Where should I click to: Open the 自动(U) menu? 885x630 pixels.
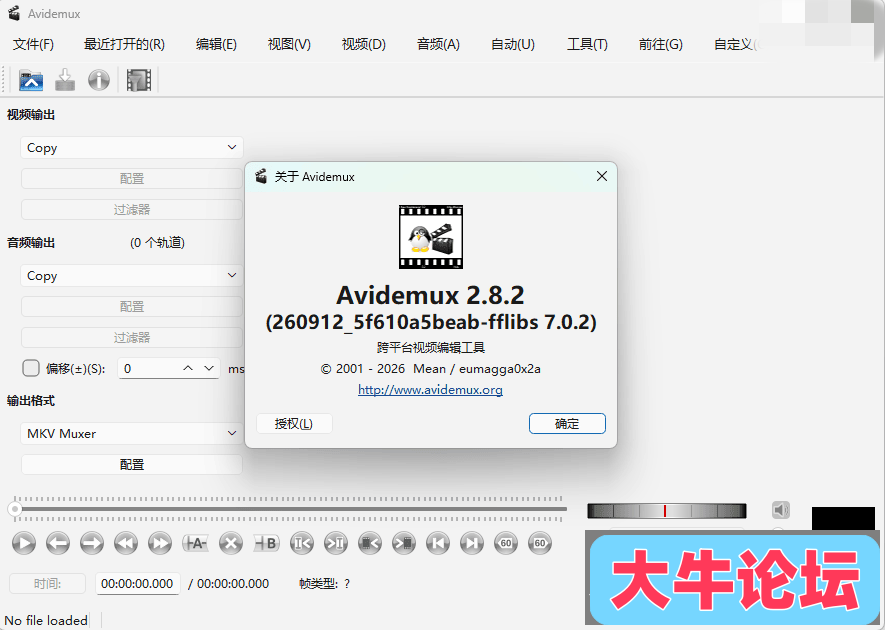(512, 44)
